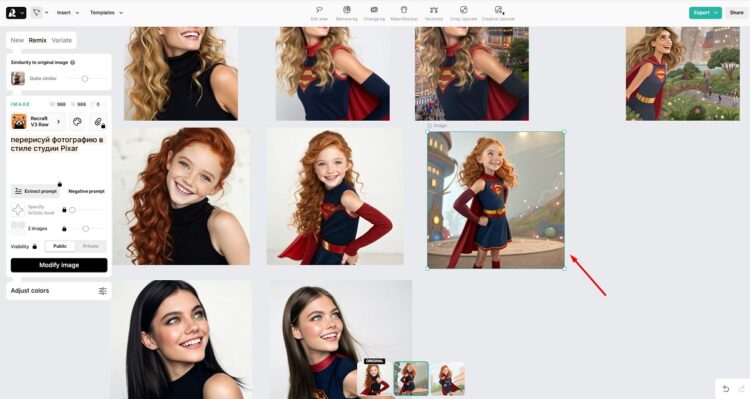Select the redhead girl in black turtleneck photo
This screenshot has width=750, height=399.
[181, 196]
